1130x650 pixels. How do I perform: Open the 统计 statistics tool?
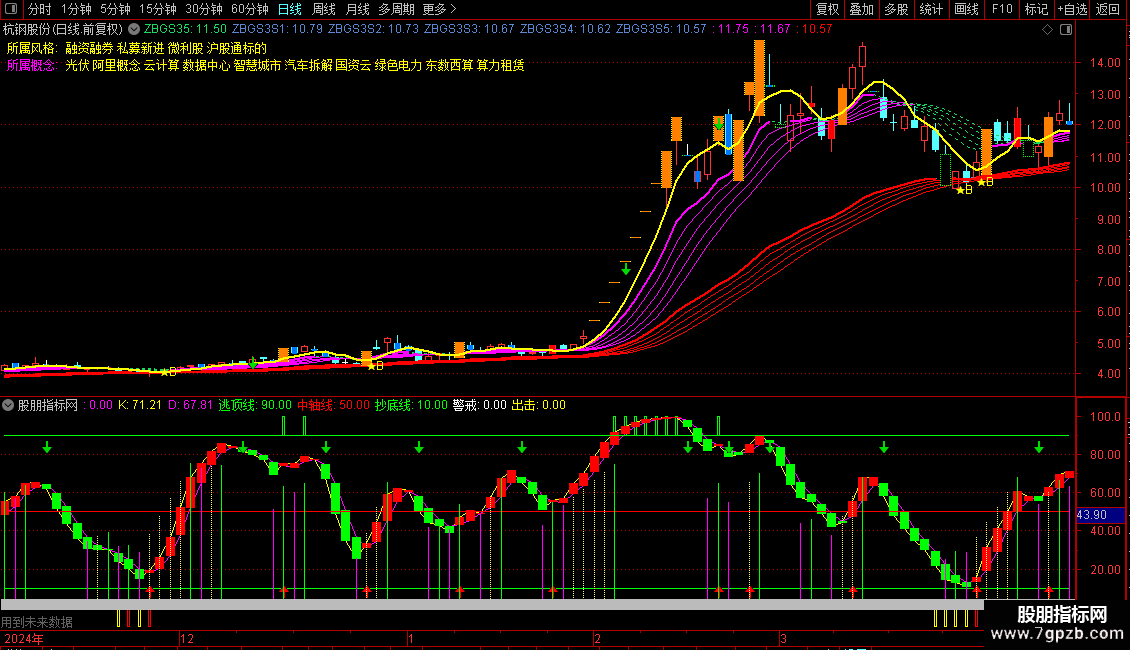931,9
